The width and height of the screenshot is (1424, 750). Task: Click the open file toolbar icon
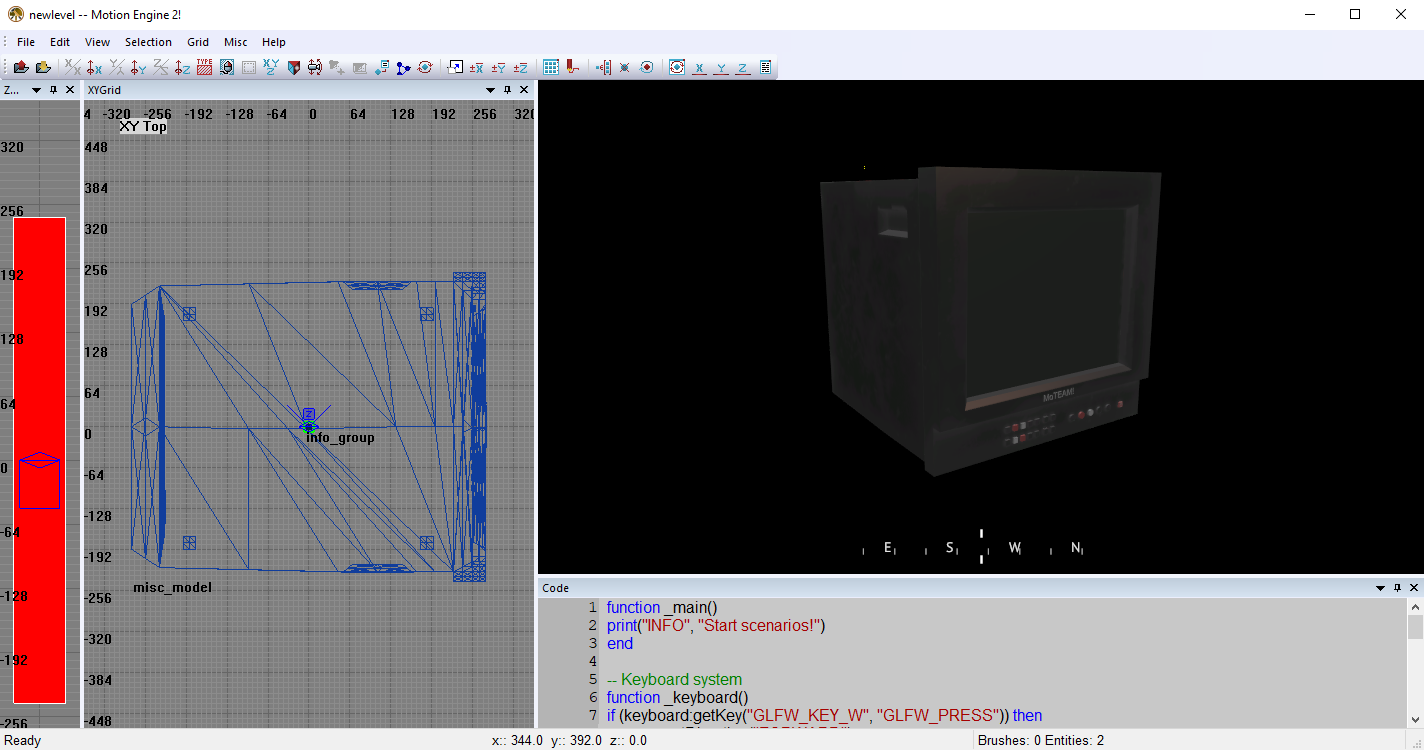[21, 67]
